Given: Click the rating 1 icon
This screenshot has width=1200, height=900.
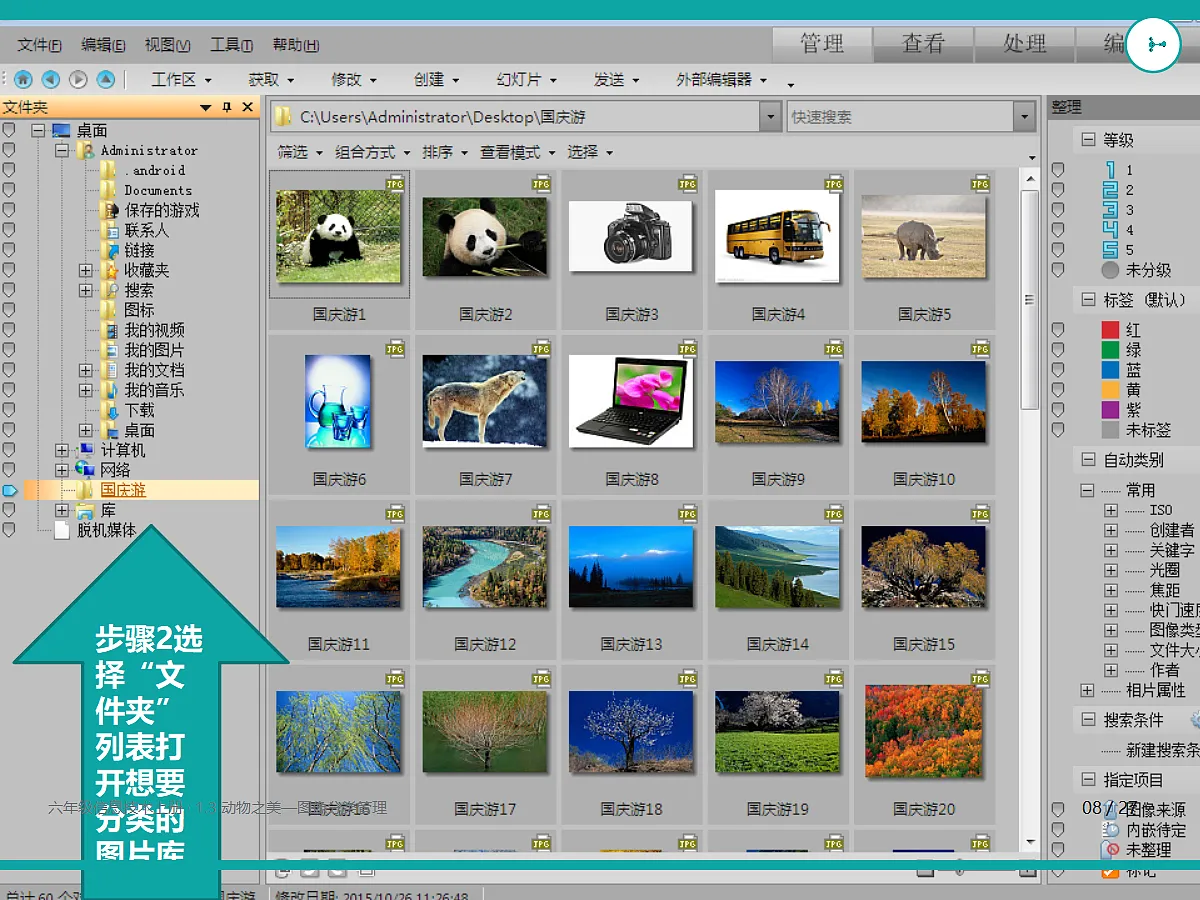Looking at the screenshot, I should pyautogui.click(x=1110, y=170).
